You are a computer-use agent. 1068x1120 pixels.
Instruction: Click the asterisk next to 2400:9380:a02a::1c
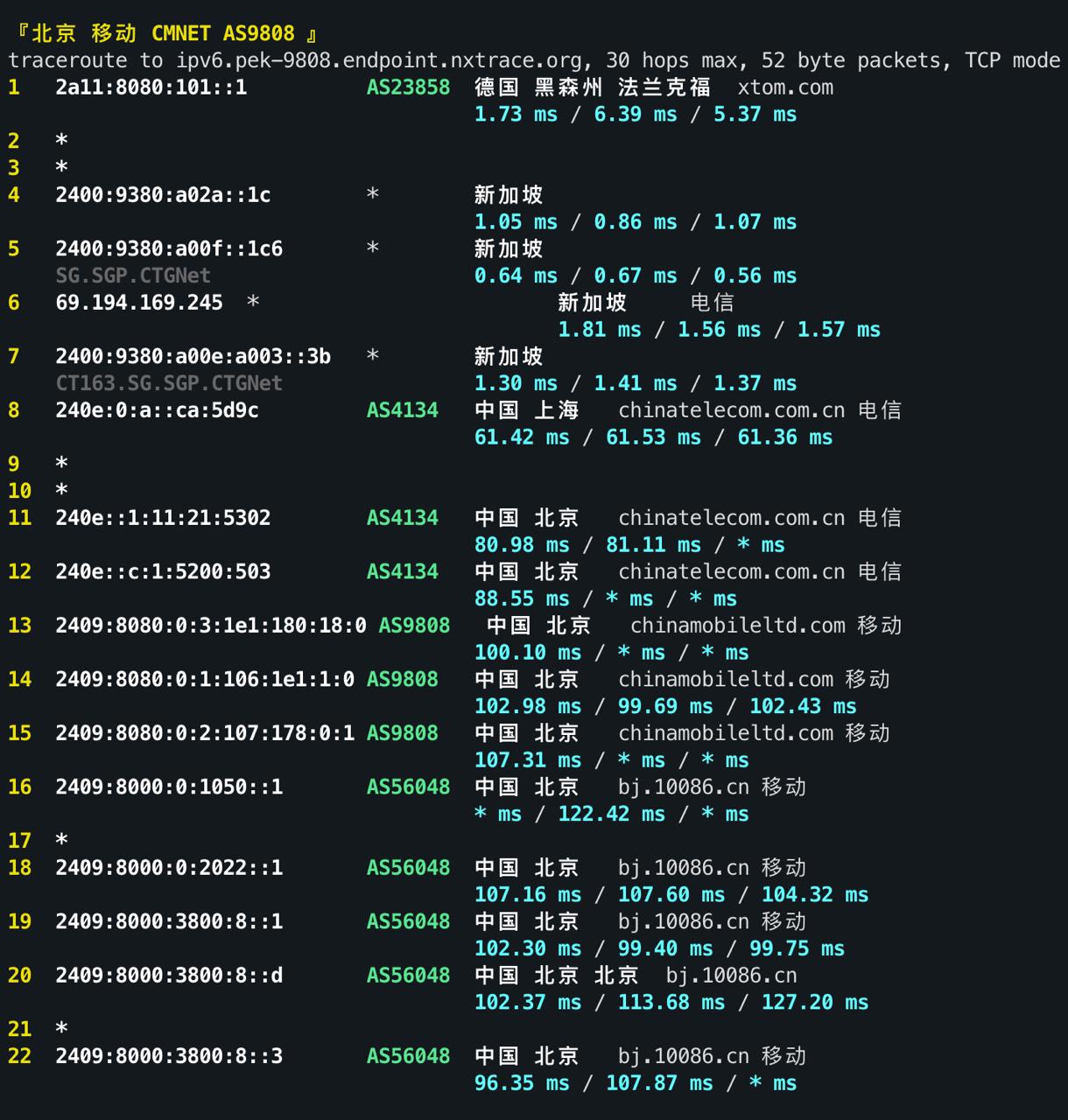372,194
